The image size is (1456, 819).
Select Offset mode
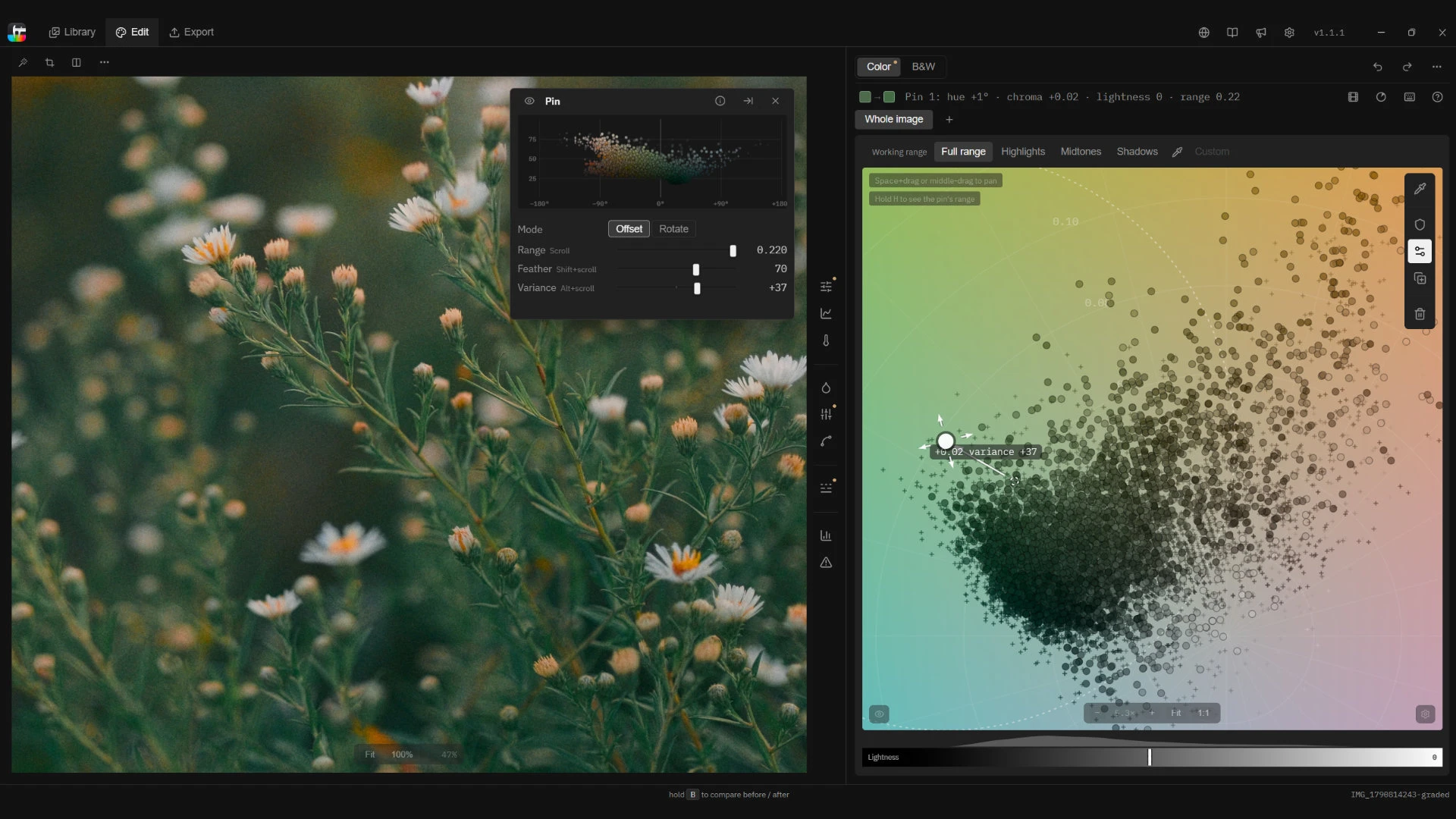(x=629, y=229)
